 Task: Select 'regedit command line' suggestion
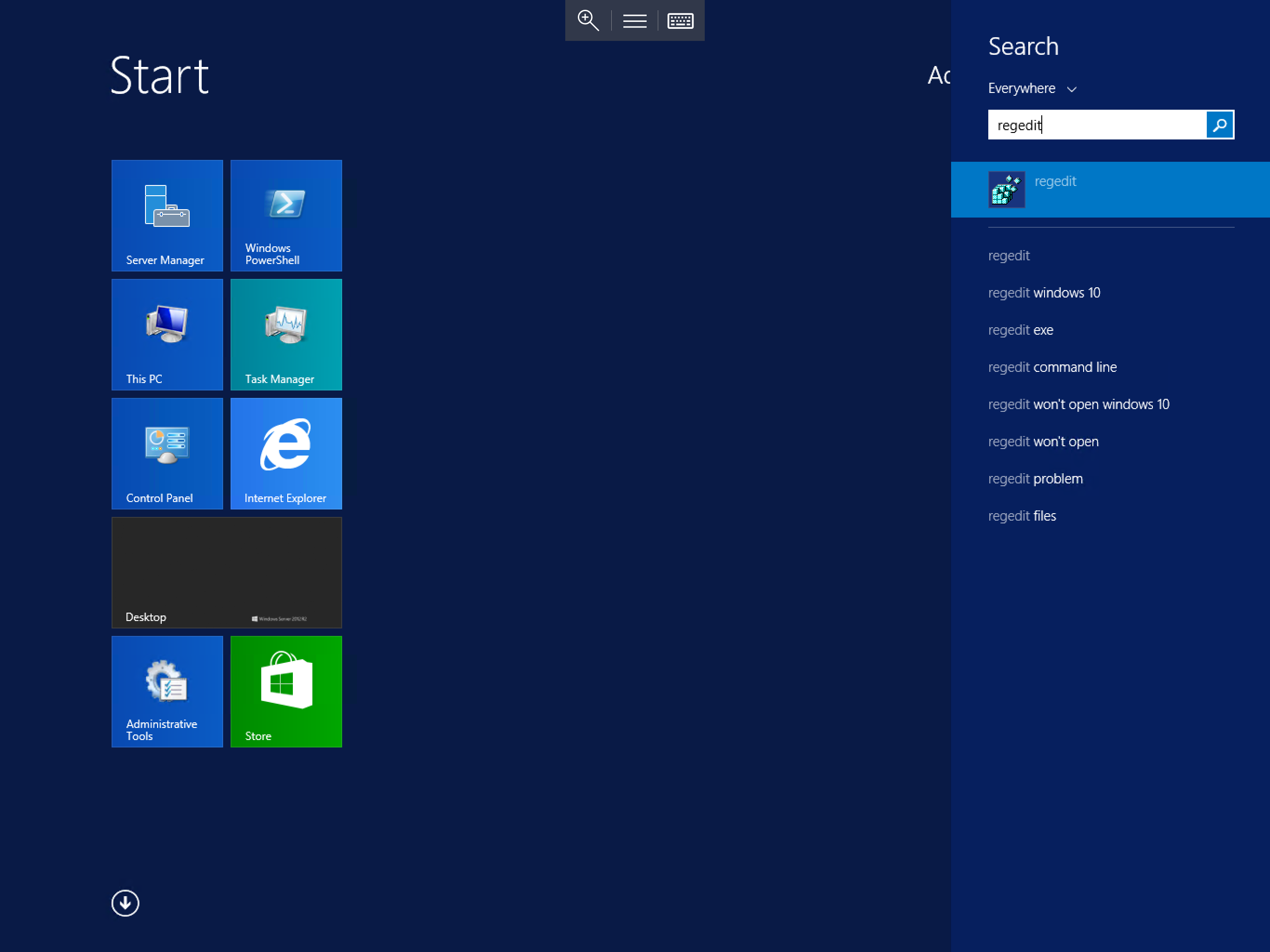[1052, 368]
